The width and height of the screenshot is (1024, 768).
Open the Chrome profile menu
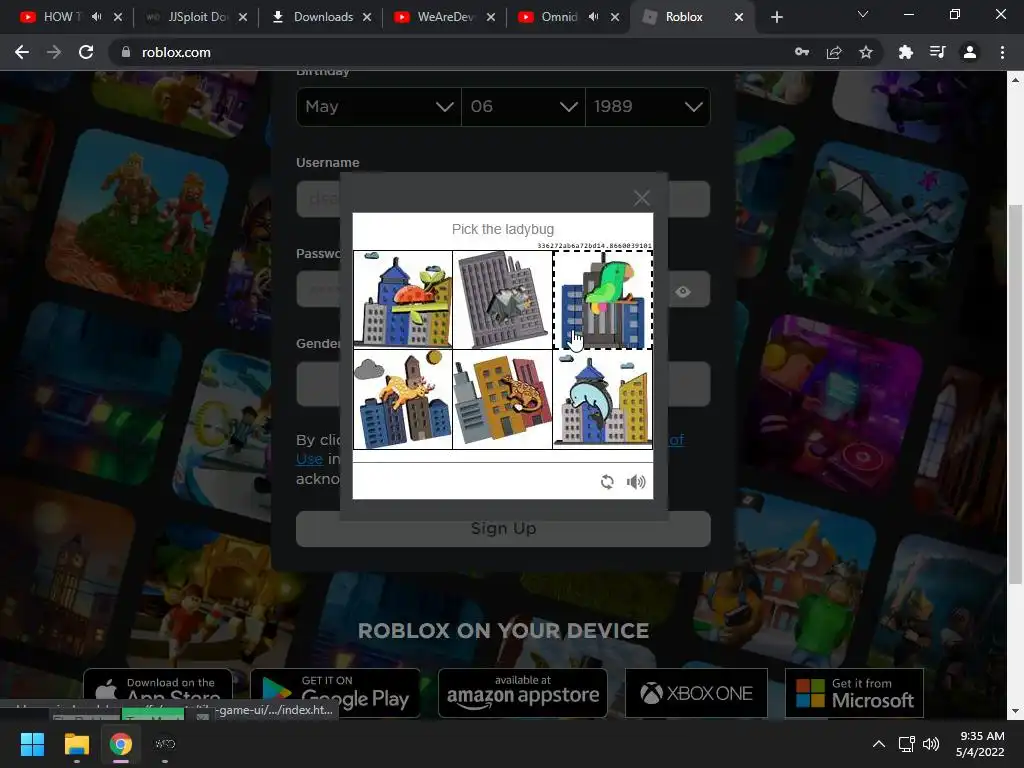click(x=970, y=52)
